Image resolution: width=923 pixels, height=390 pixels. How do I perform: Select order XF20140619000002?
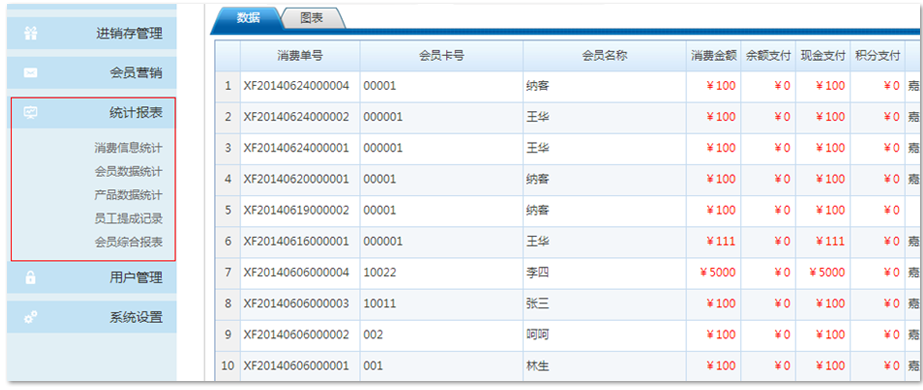[x=296, y=210]
